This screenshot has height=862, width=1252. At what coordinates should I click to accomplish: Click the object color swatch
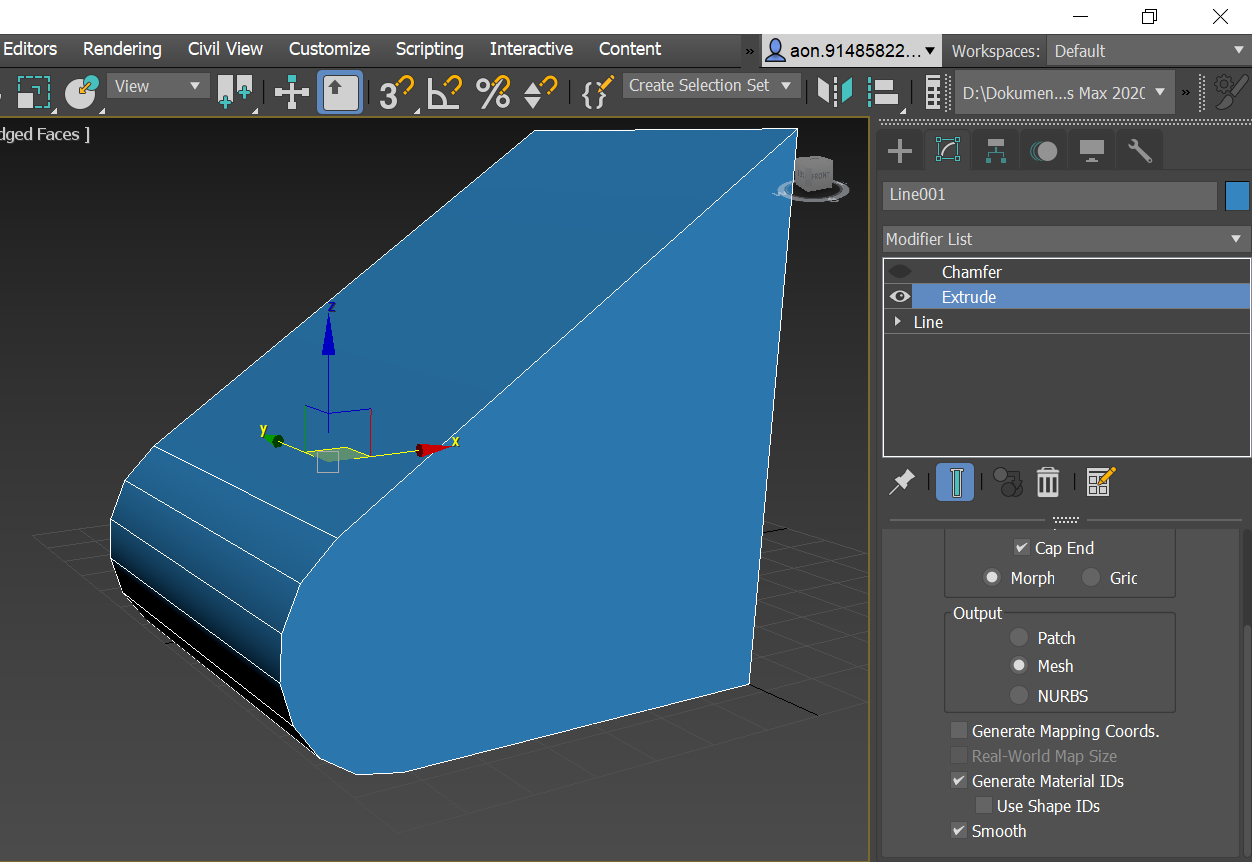point(1237,195)
